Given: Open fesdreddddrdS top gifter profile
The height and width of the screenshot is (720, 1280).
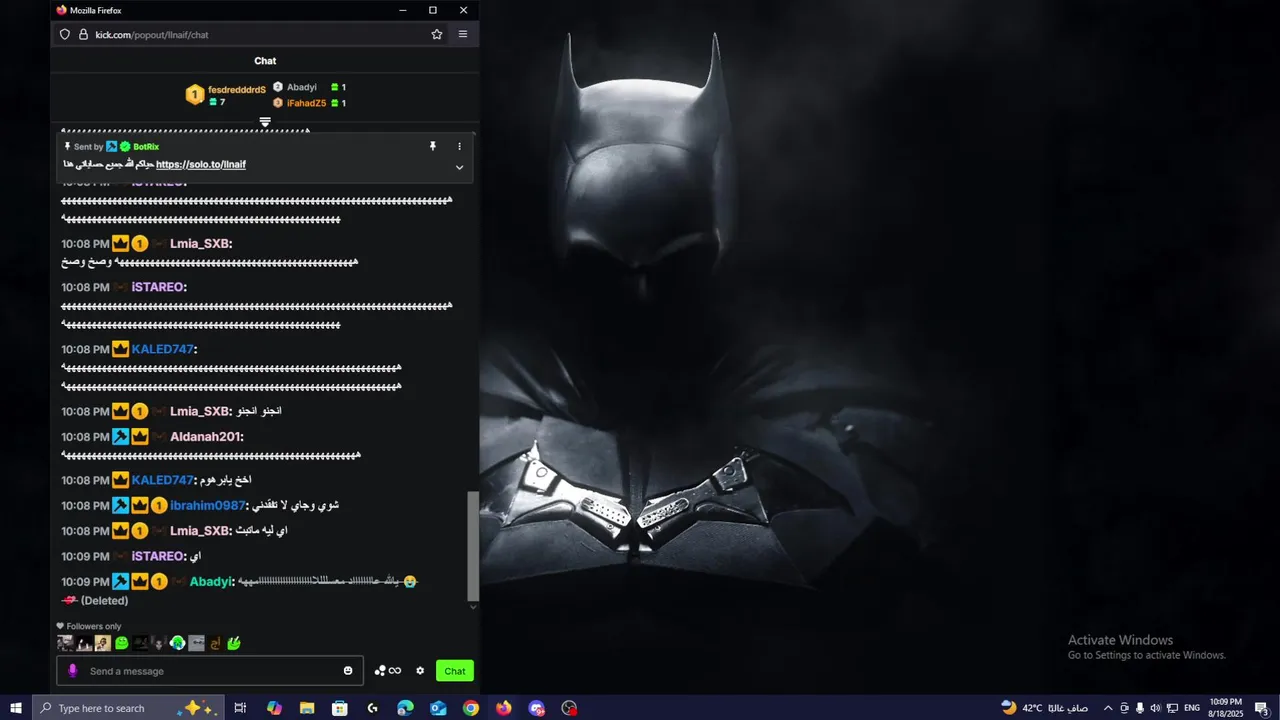Looking at the screenshot, I should tap(237, 90).
